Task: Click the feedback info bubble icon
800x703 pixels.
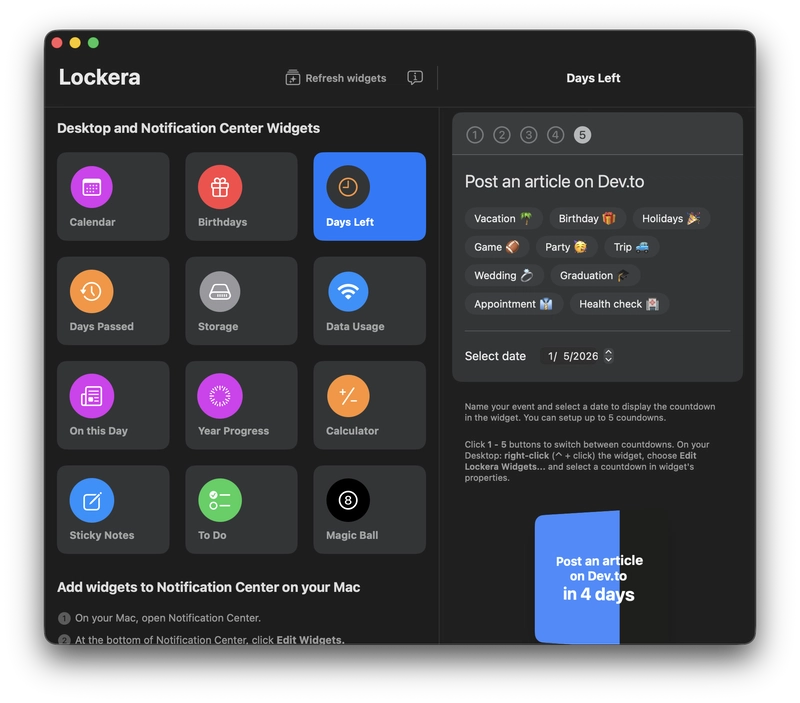Action: (x=415, y=78)
